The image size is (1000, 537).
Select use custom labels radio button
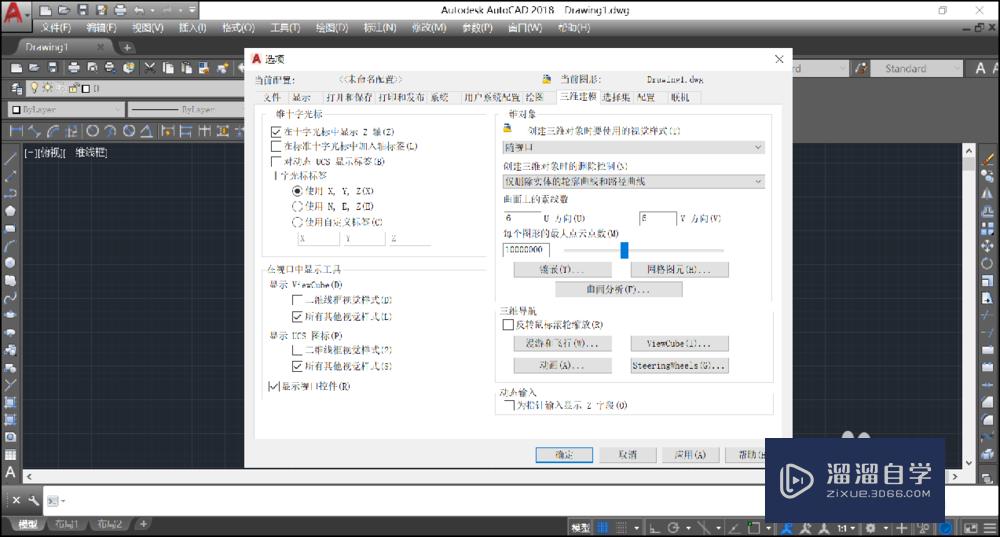pyautogui.click(x=297, y=222)
